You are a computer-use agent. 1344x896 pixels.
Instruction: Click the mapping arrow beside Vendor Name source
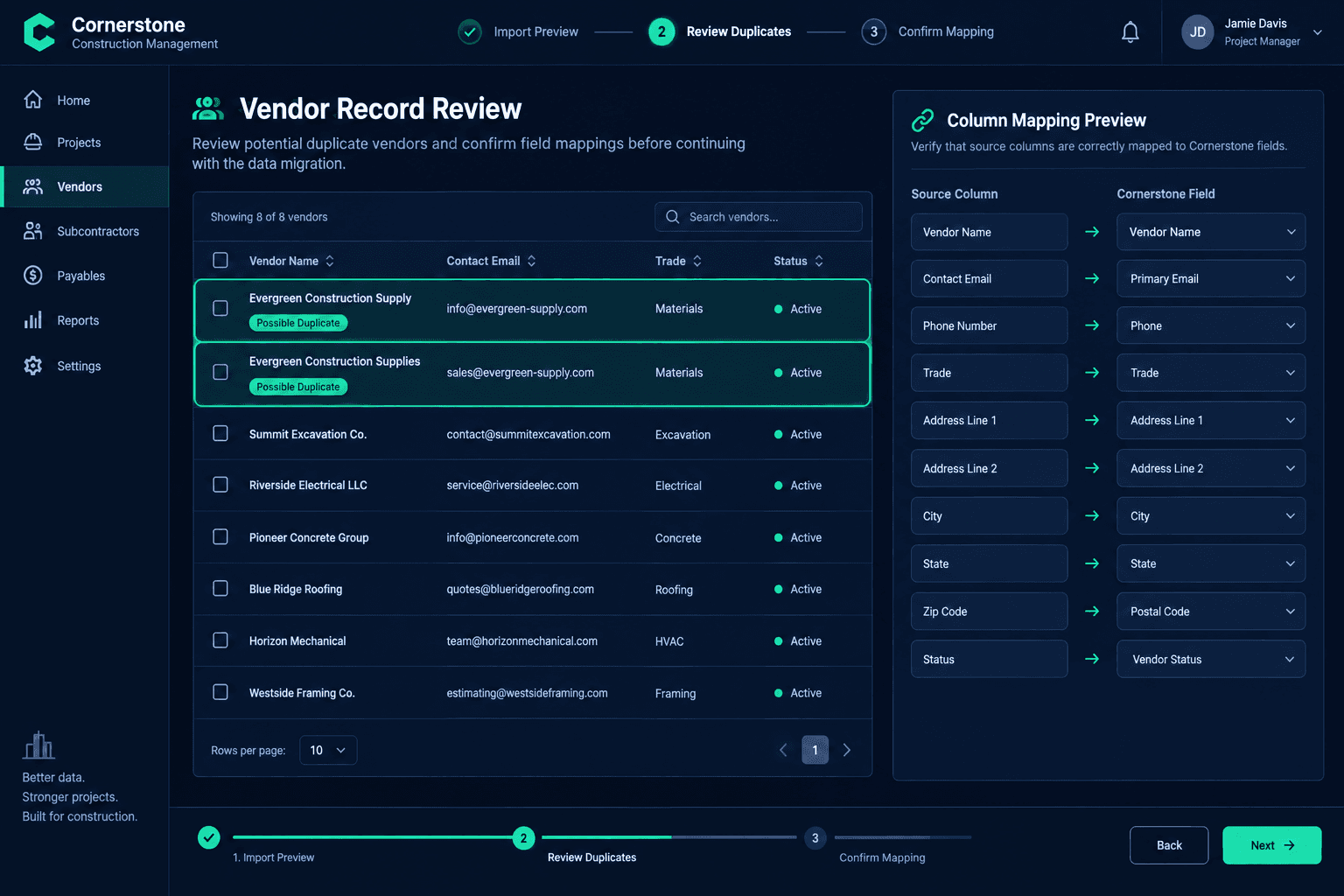click(1092, 232)
